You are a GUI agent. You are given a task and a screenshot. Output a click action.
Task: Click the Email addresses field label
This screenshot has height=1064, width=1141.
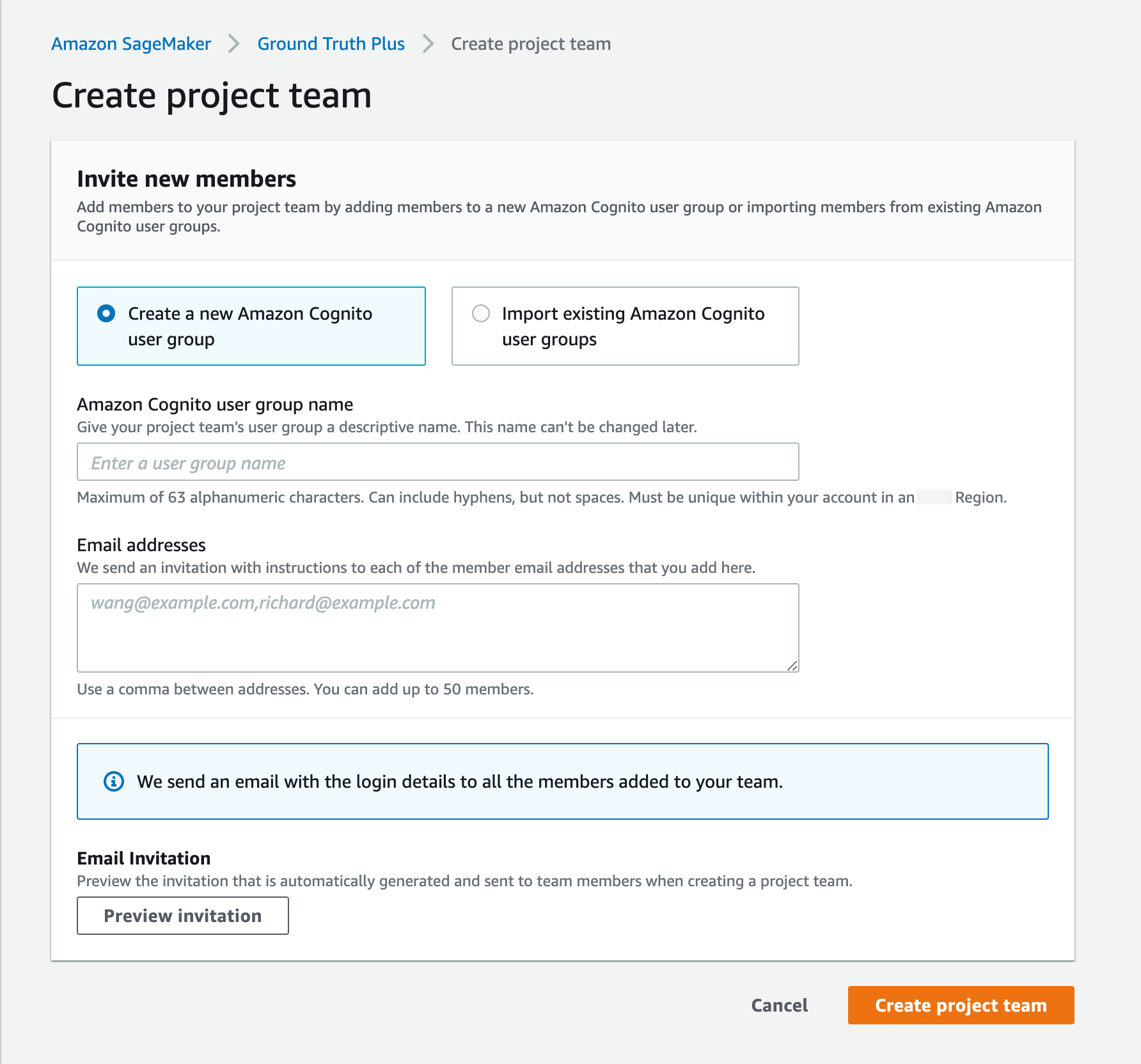point(141,545)
